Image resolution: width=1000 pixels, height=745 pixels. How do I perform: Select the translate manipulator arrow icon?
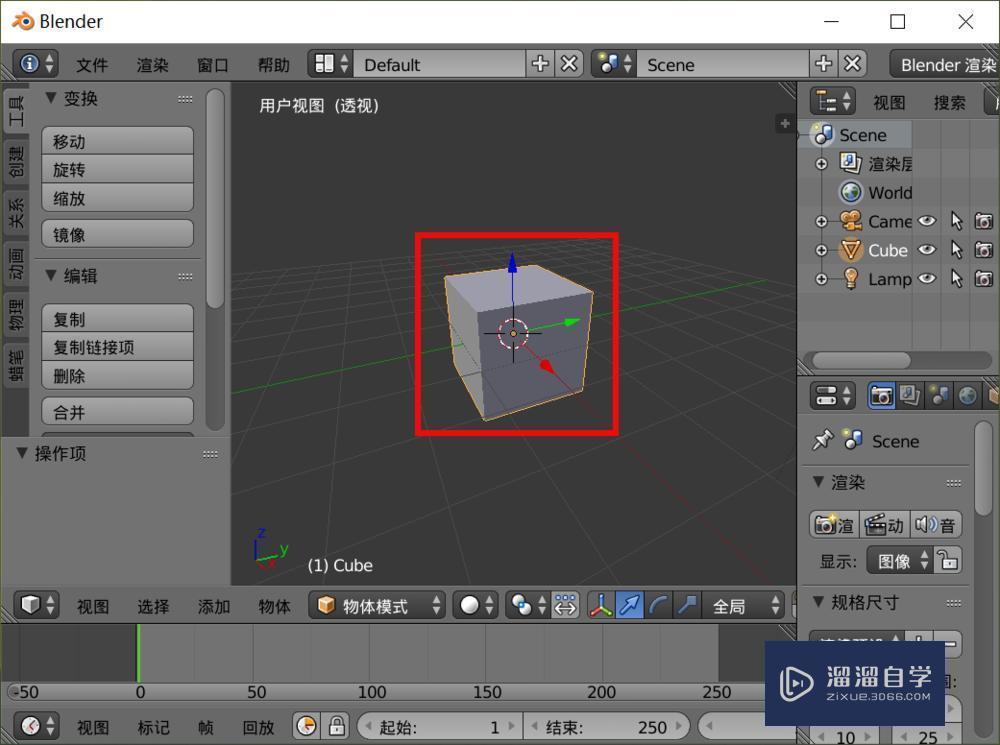pos(629,605)
